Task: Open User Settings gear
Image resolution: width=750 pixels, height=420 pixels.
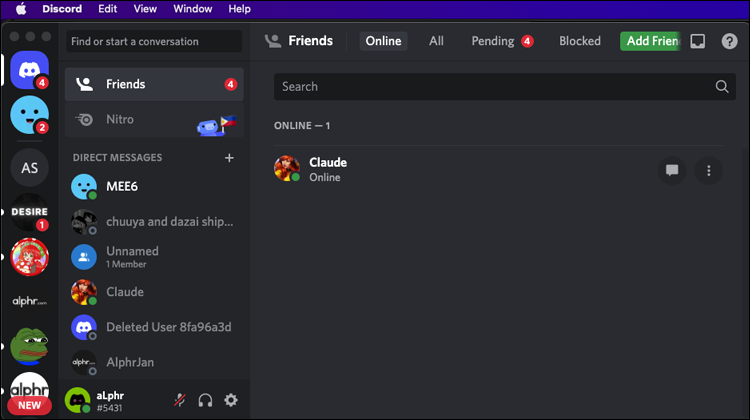Action: 231,400
